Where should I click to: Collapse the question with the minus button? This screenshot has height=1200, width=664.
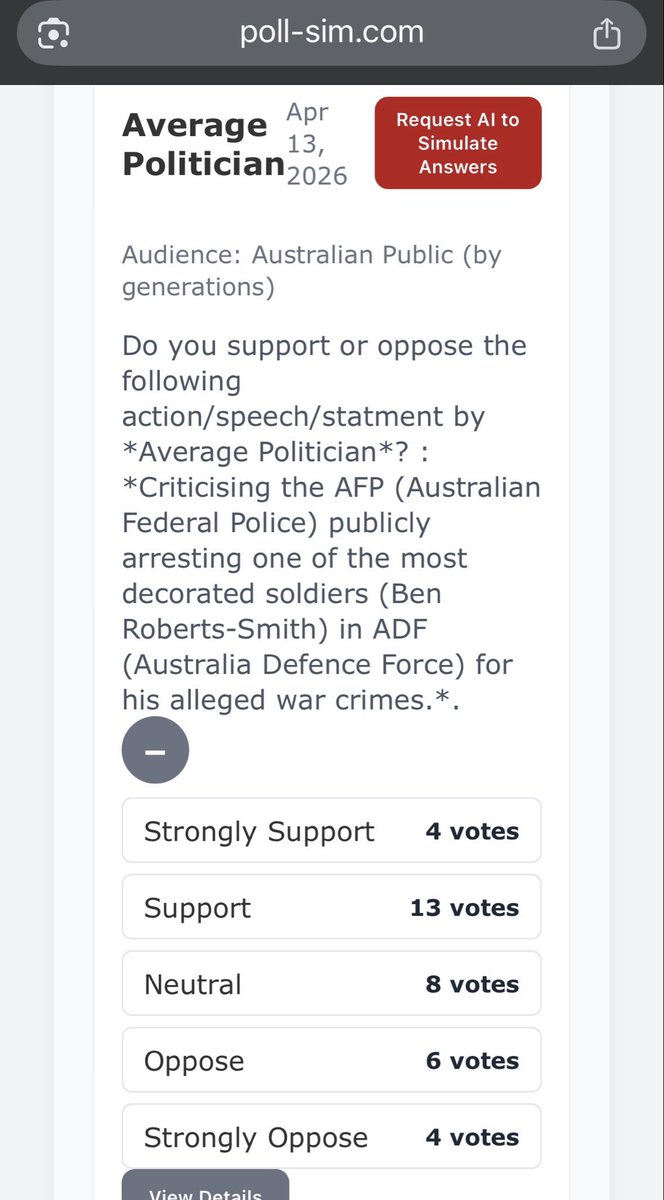pyautogui.click(x=155, y=750)
